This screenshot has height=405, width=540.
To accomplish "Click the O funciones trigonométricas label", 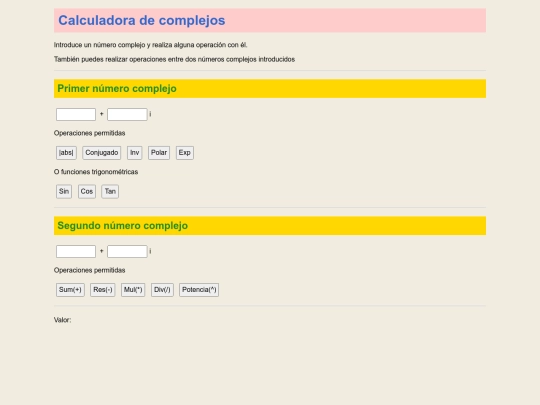I will tap(96, 172).
